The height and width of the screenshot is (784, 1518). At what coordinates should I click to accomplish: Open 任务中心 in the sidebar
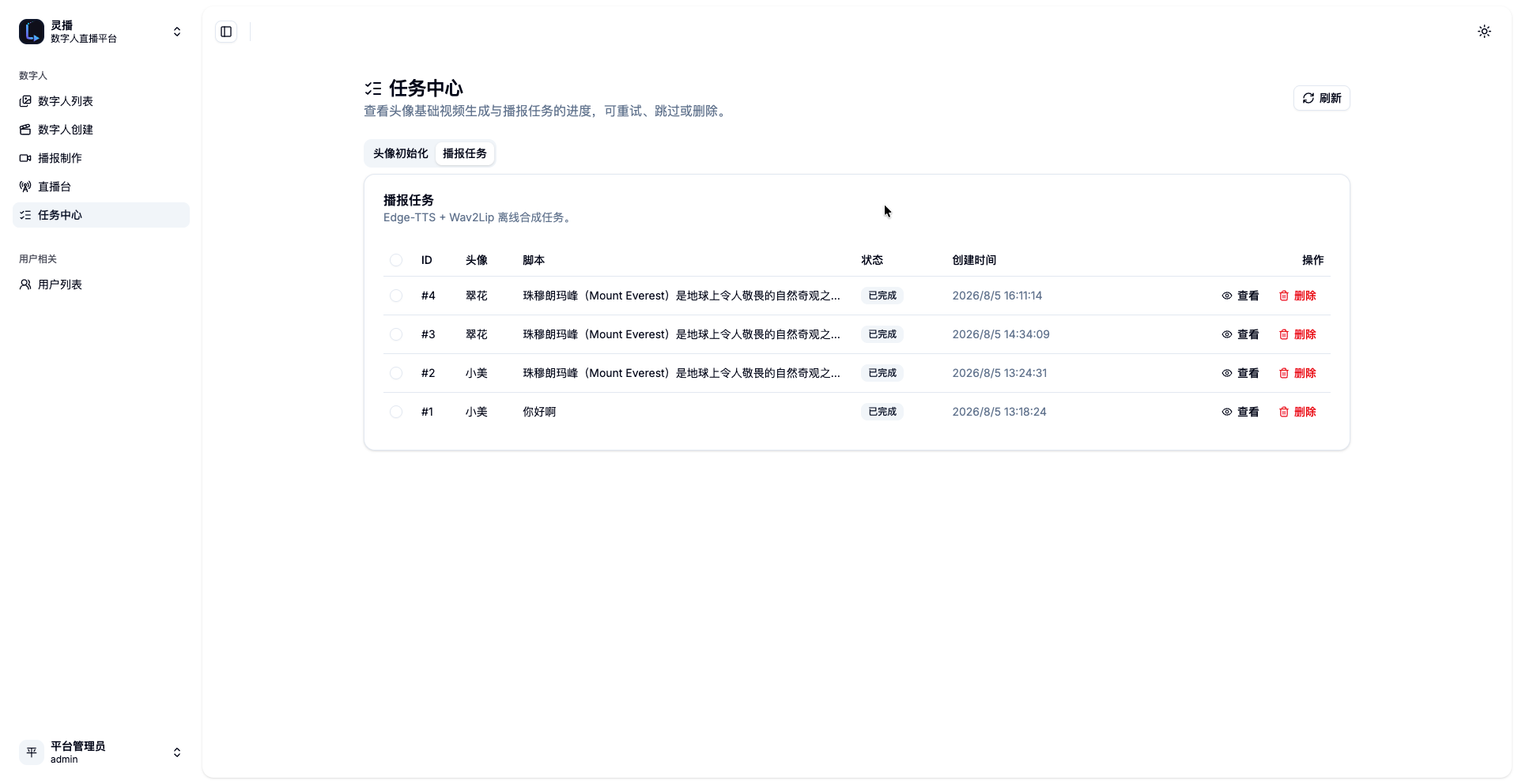click(101, 215)
